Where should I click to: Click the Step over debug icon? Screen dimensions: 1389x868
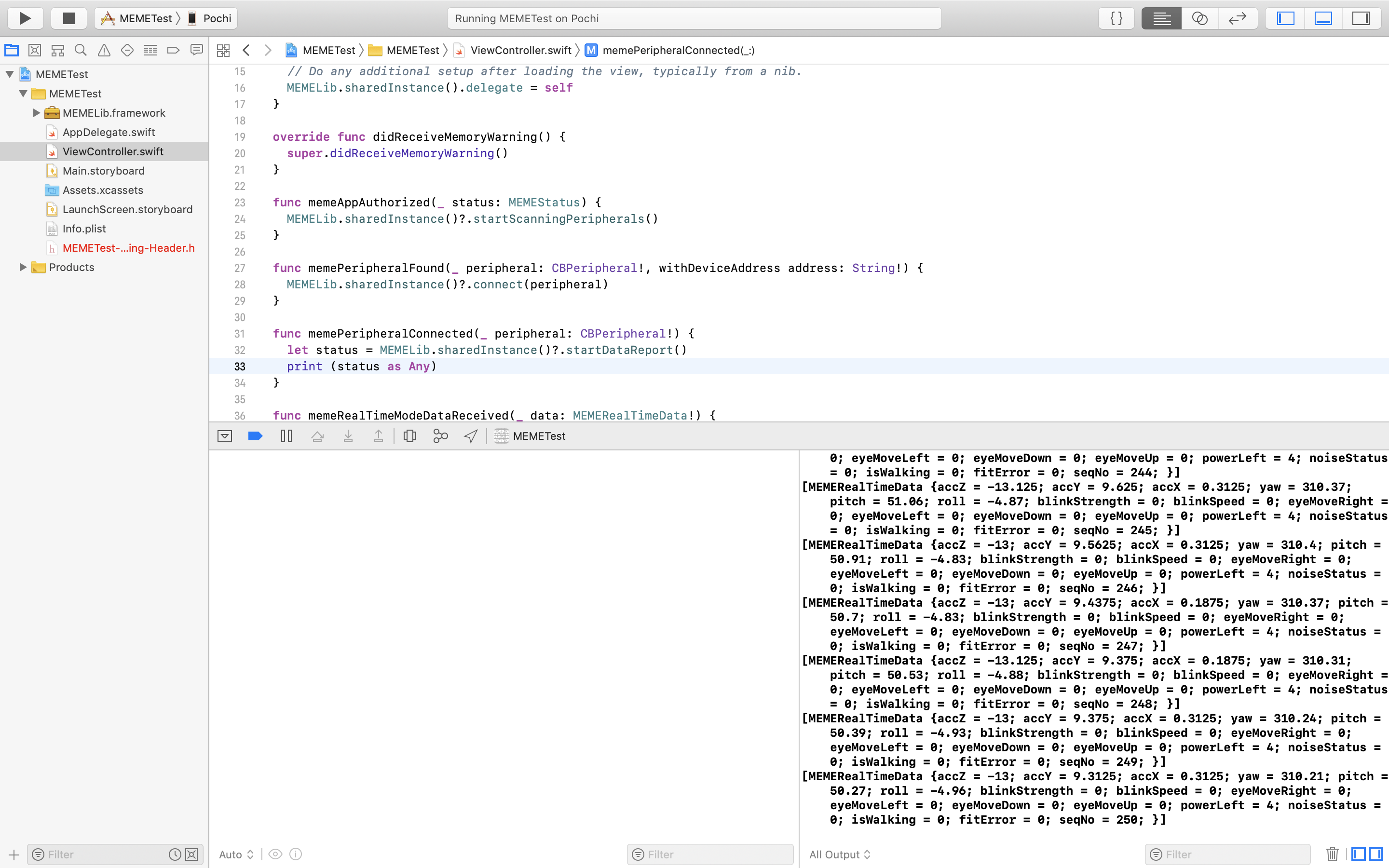[317, 436]
